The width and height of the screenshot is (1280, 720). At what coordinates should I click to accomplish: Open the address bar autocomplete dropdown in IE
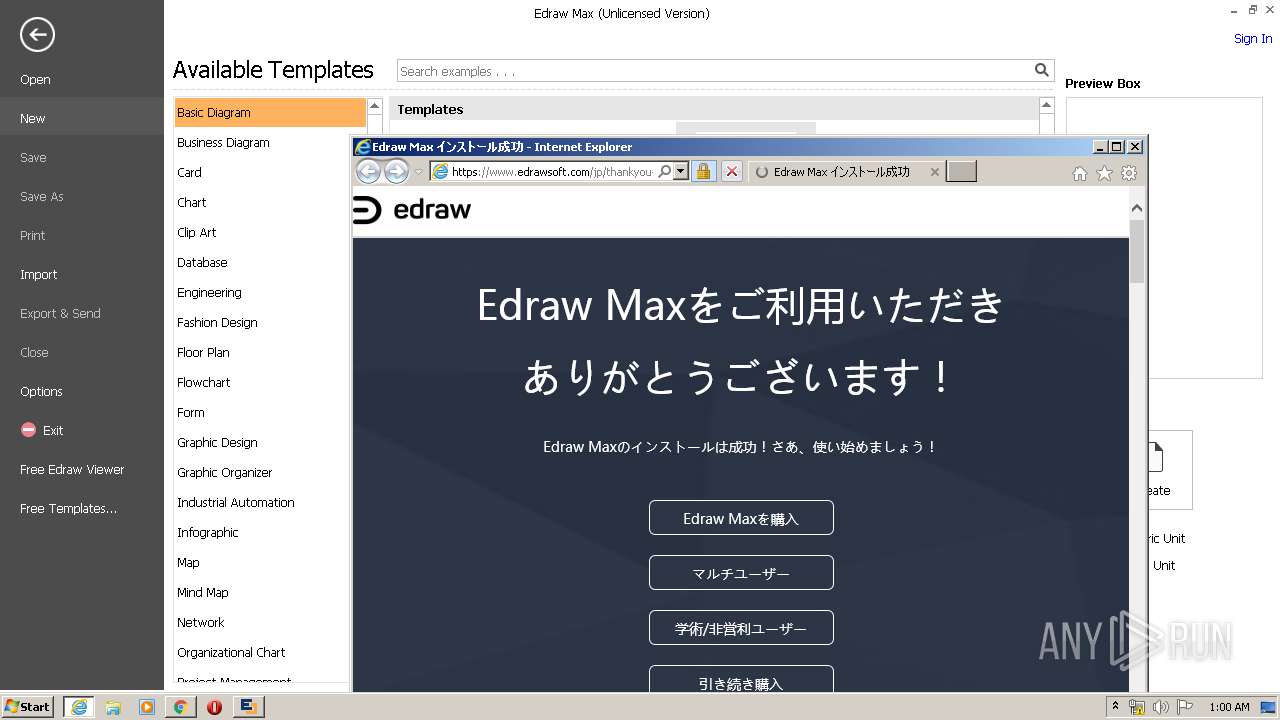point(681,171)
